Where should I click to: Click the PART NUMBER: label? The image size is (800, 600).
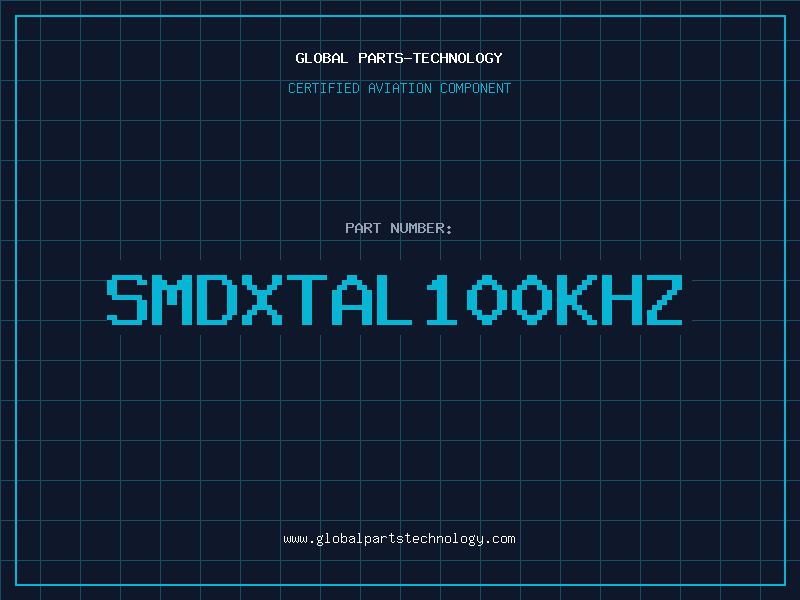pyautogui.click(x=399, y=228)
